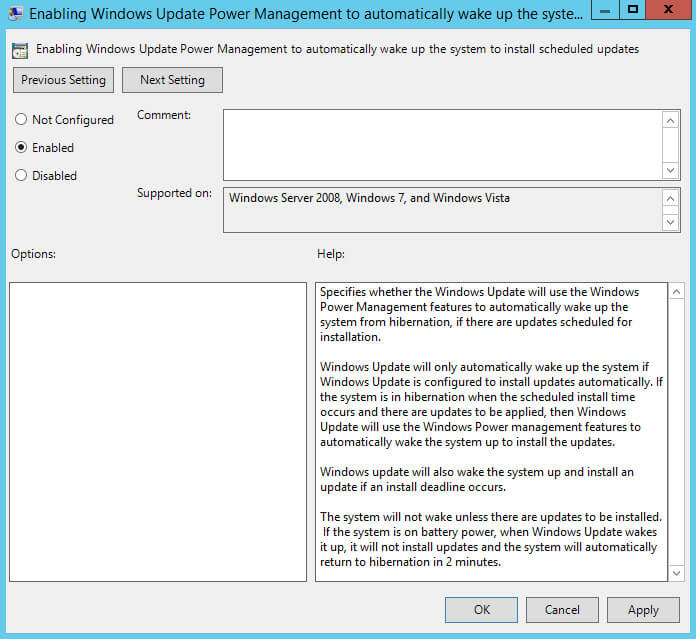Click the 'Help:' label

[x=331, y=254]
